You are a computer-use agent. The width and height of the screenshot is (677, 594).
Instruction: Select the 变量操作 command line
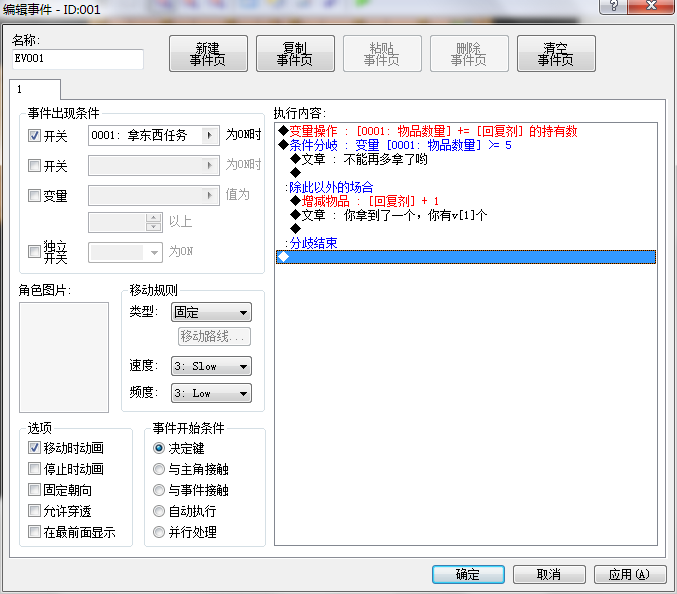pyautogui.click(x=466, y=131)
